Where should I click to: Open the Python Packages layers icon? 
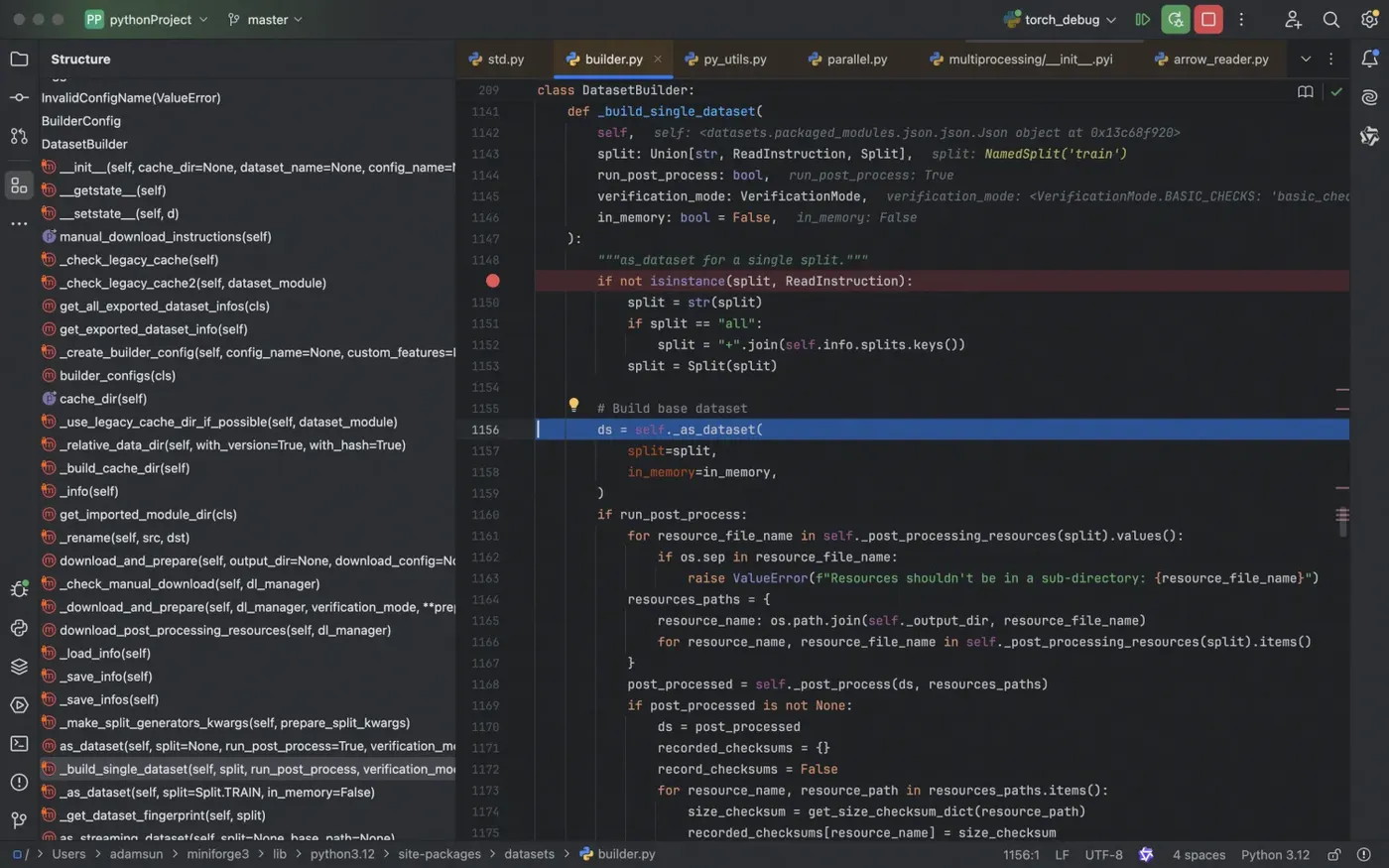(x=19, y=667)
